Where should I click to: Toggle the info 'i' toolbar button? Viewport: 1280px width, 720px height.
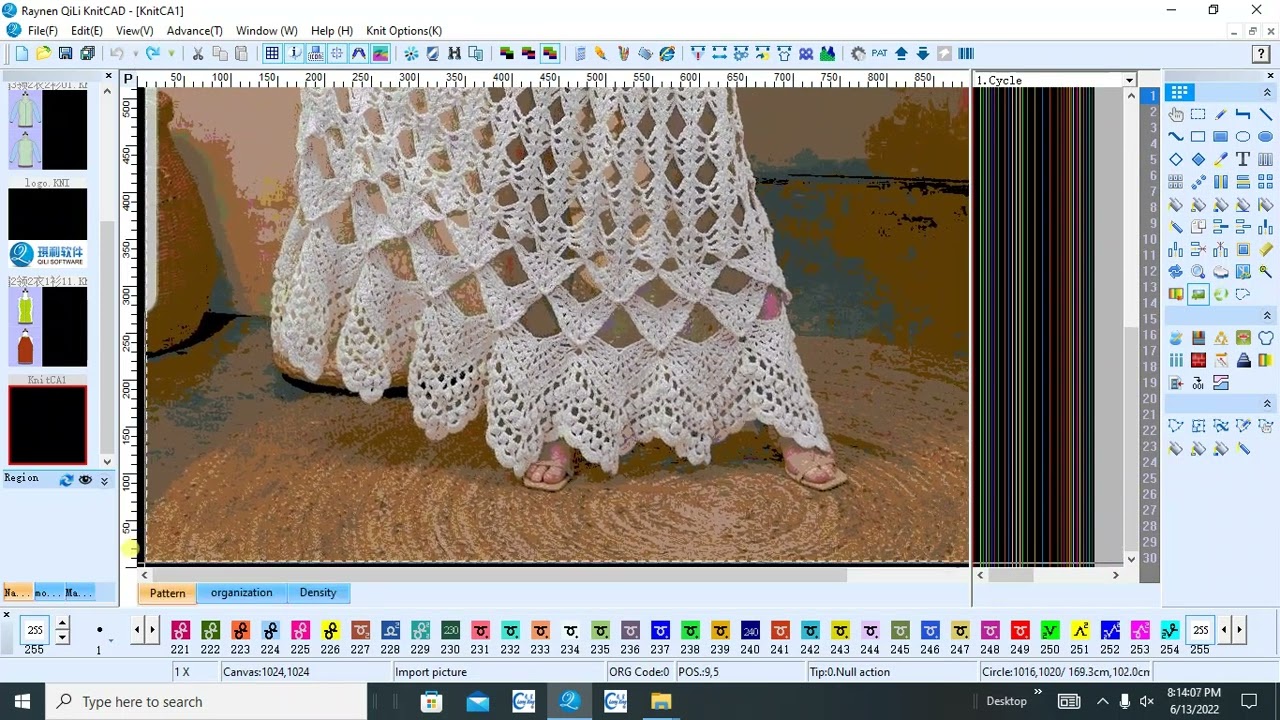click(293, 54)
